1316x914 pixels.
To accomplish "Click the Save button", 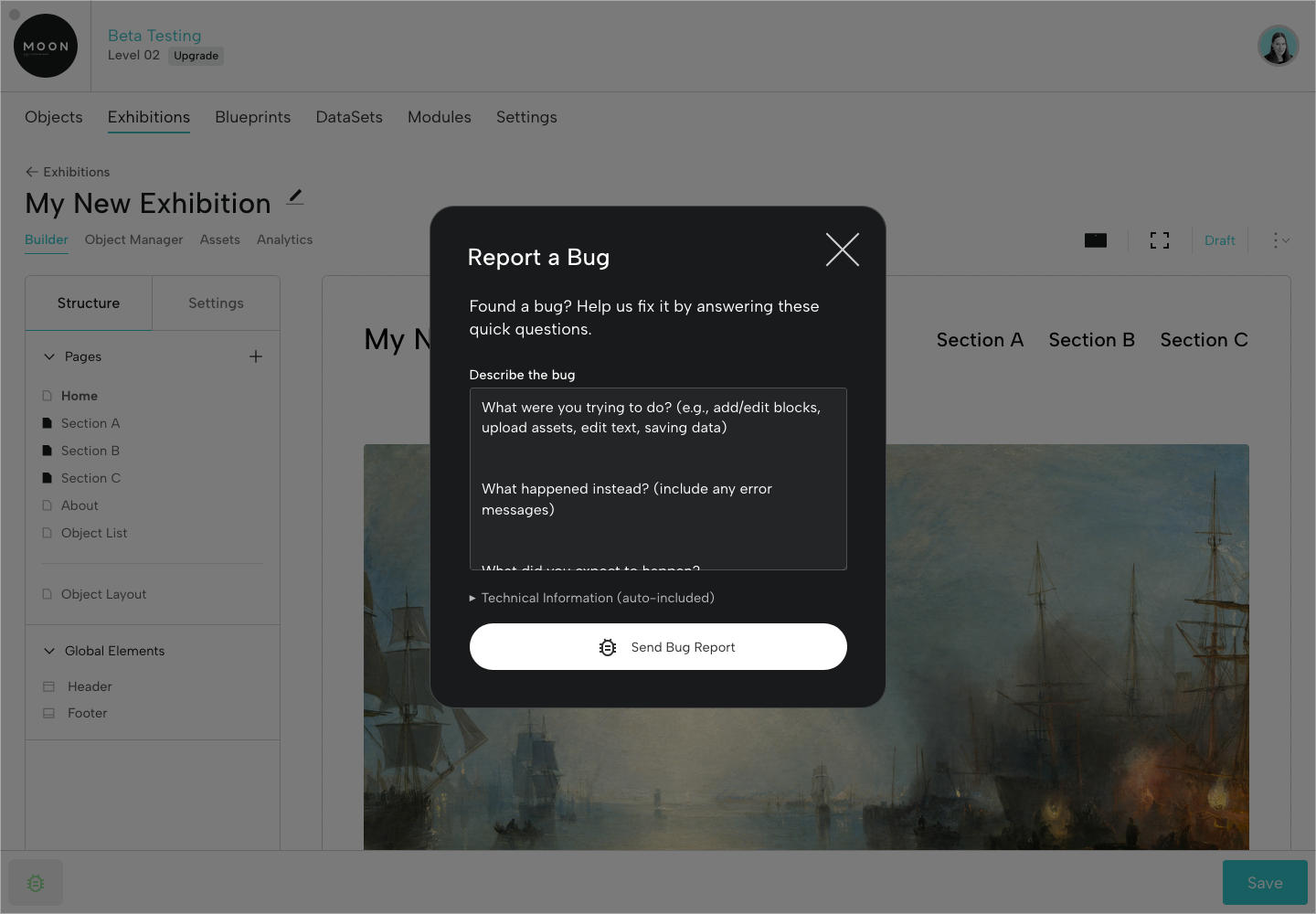I will [1265, 883].
